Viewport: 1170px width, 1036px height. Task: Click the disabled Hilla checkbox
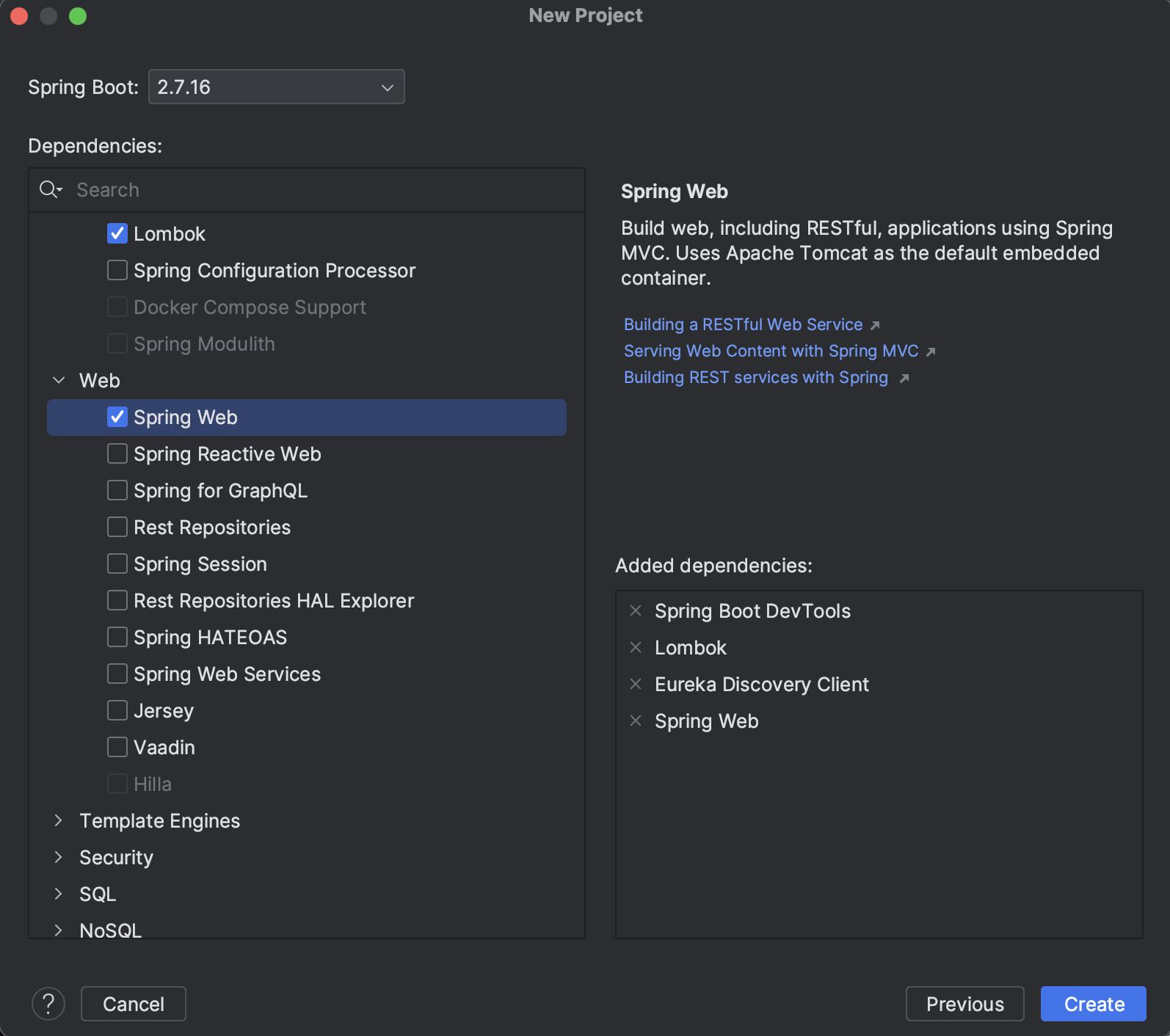coord(117,784)
